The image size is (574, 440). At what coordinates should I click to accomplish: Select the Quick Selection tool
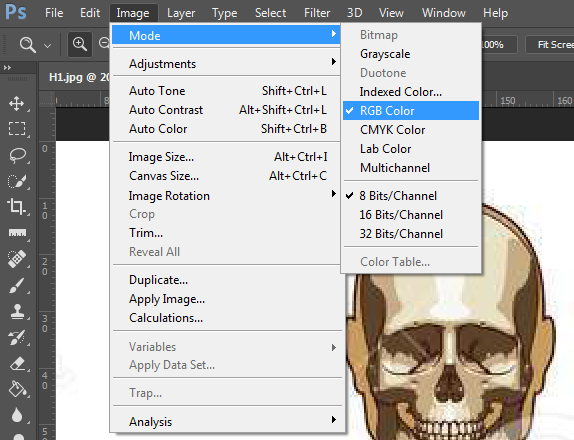point(17,181)
